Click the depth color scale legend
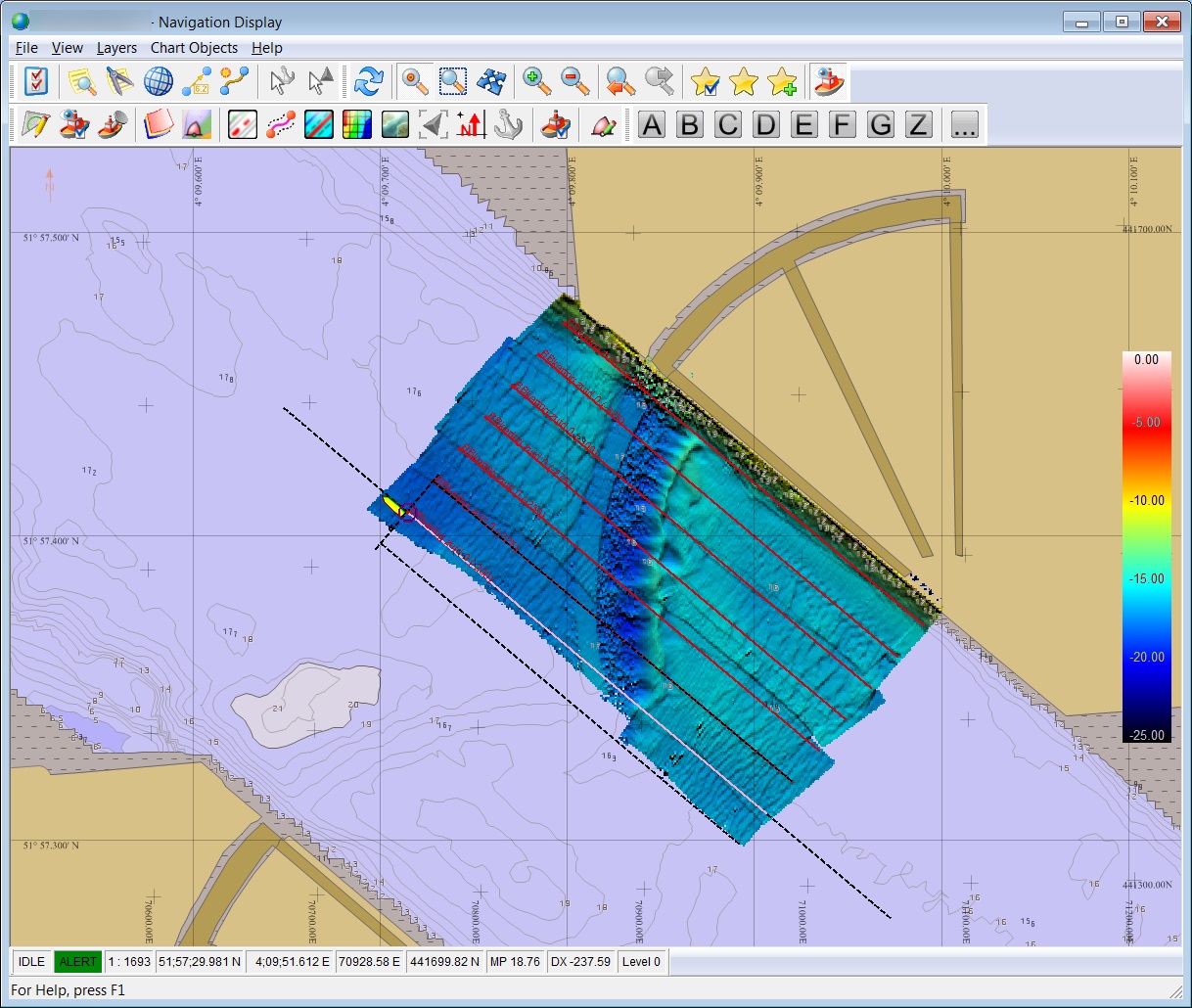 click(1146, 548)
